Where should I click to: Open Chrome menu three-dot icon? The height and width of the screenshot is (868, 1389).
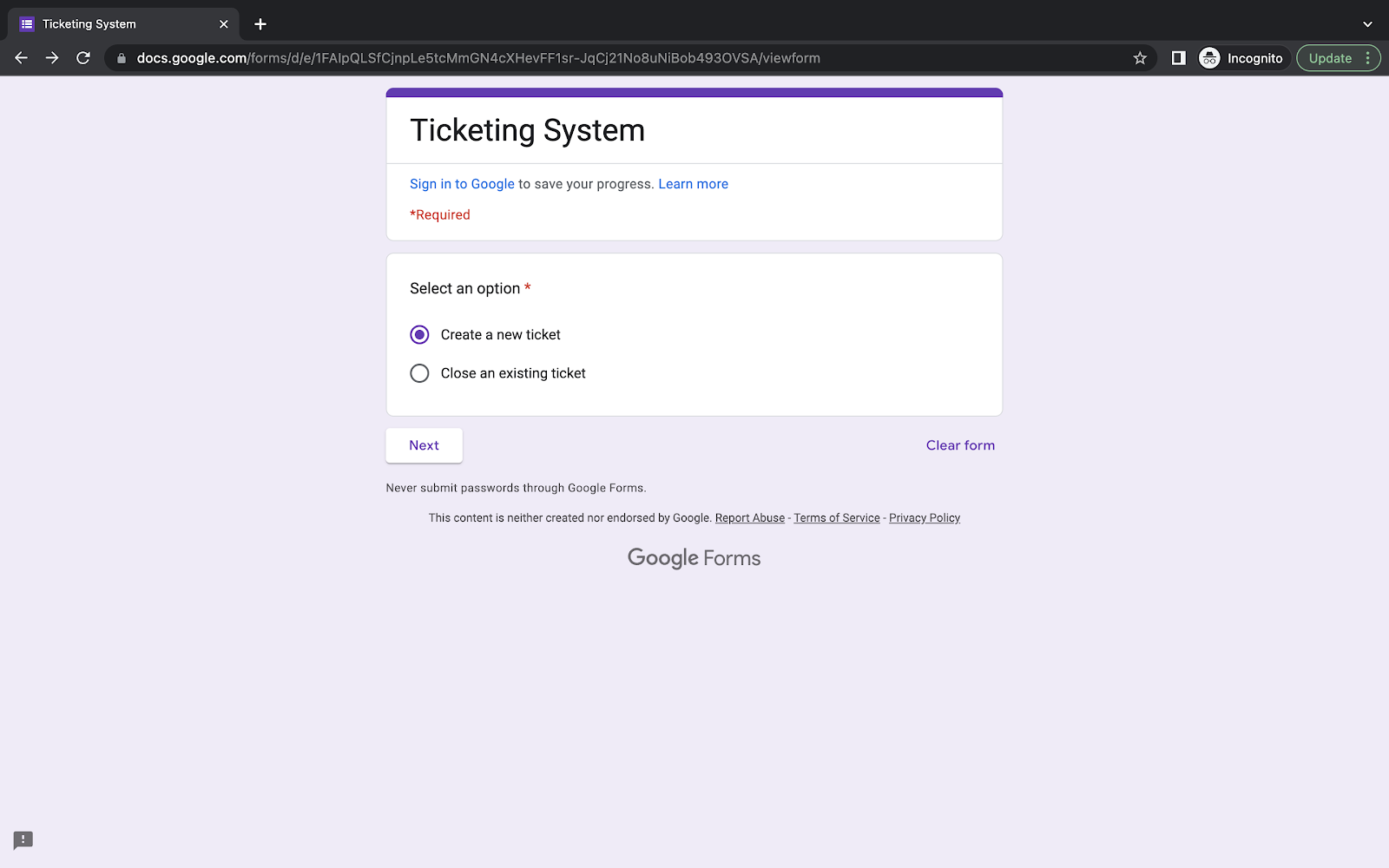pyautogui.click(x=1368, y=58)
